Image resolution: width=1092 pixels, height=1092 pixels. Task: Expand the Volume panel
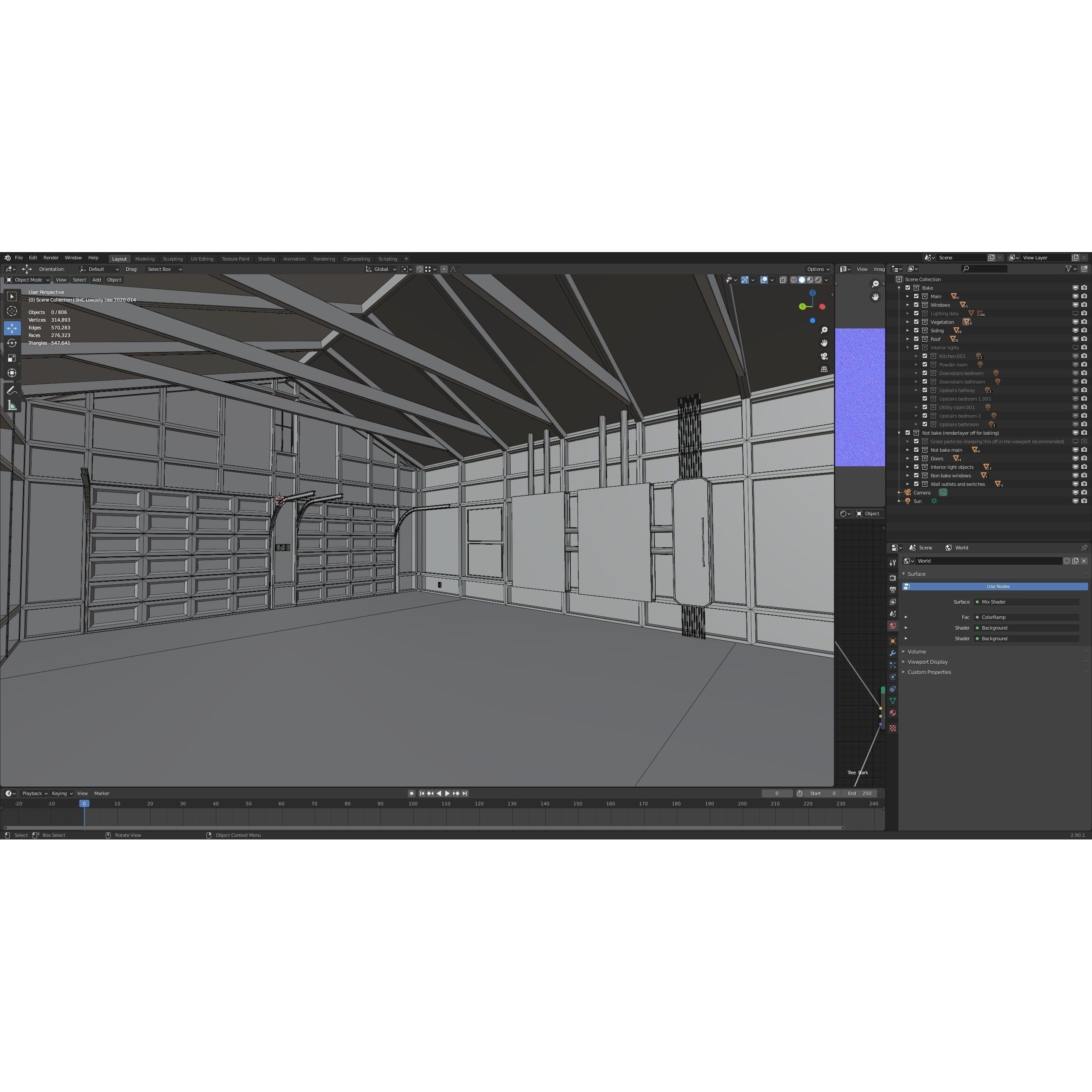tap(916, 652)
